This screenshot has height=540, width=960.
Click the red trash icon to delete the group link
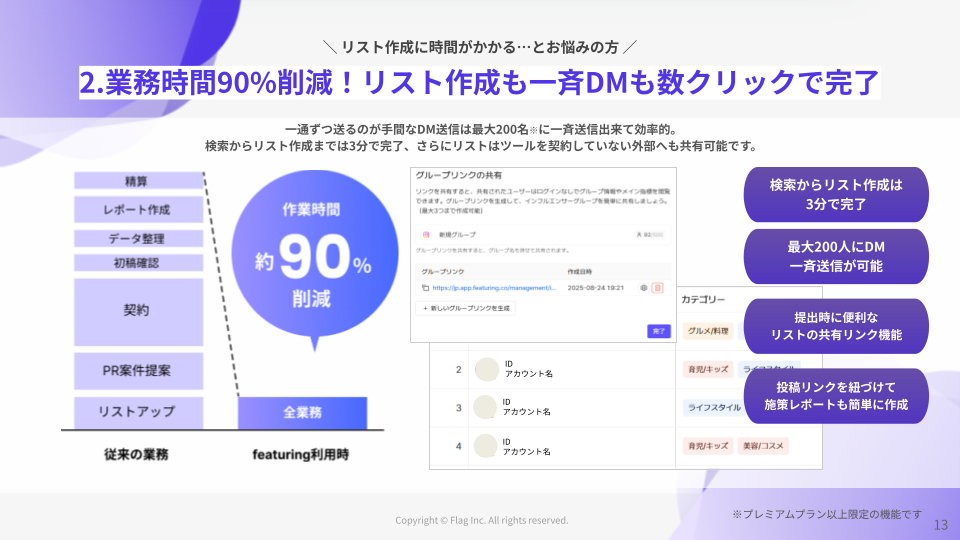(x=657, y=288)
